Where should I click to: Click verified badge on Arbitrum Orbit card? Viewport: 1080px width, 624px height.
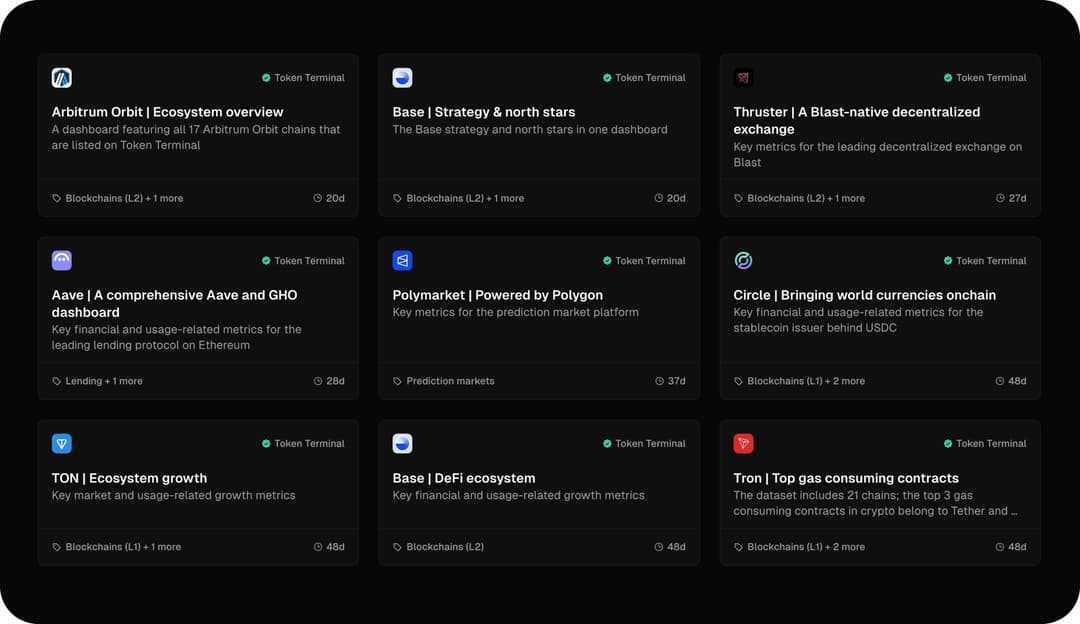tap(266, 78)
